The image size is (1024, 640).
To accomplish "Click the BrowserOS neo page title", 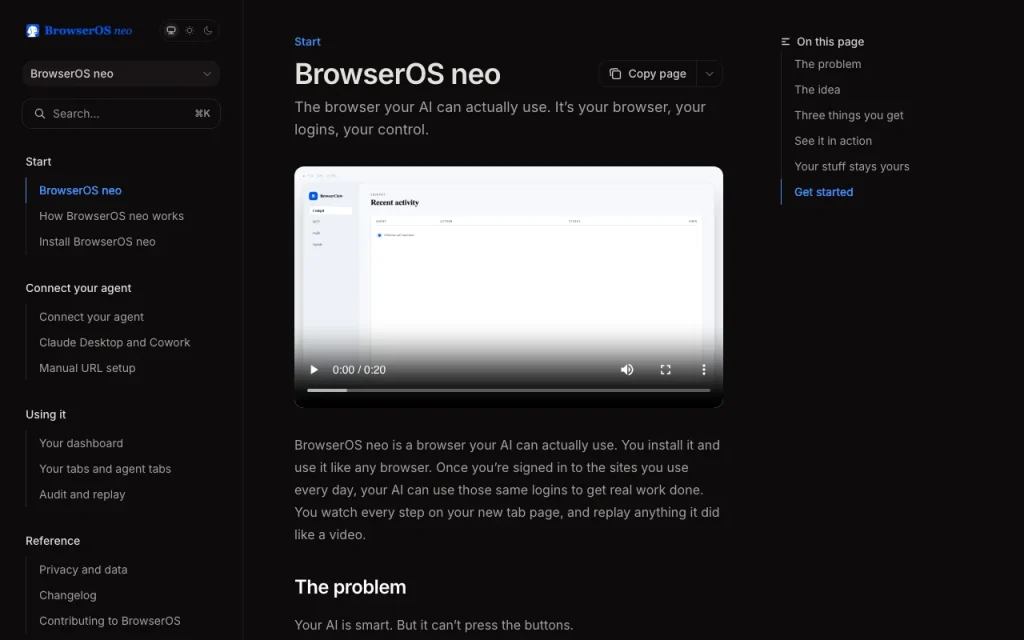I will [x=397, y=74].
